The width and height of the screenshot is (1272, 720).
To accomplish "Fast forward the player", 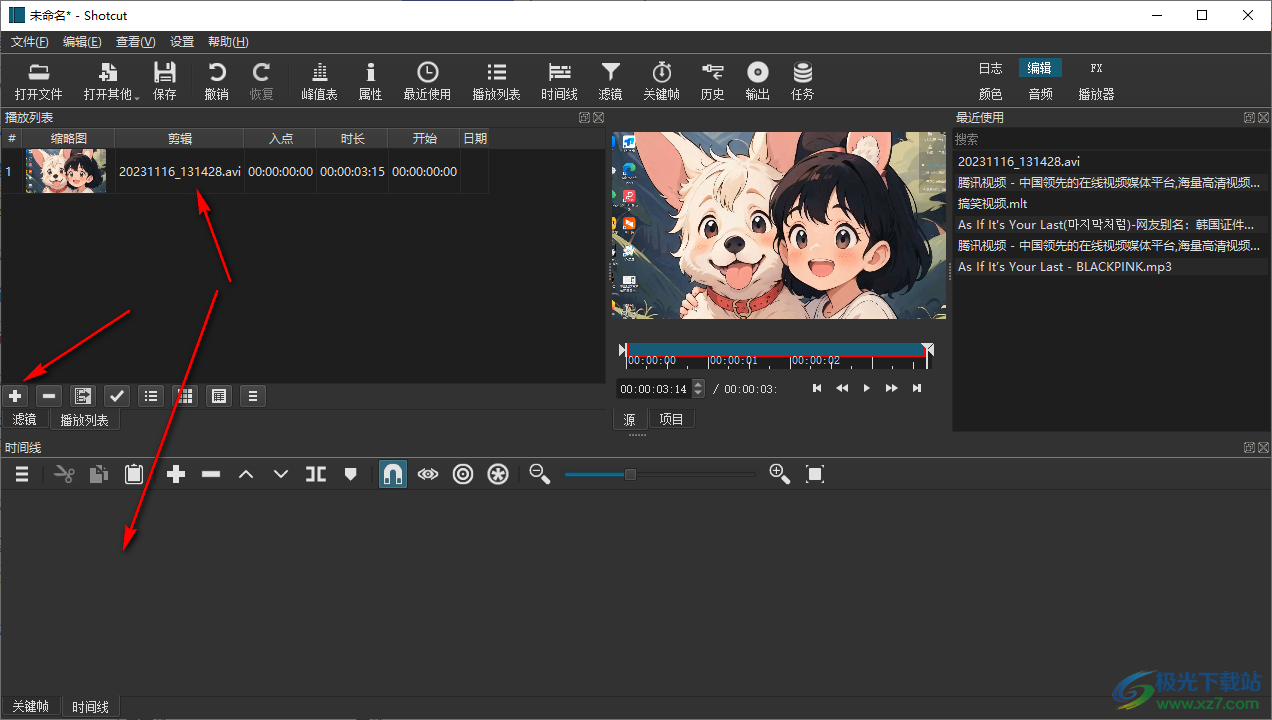I will (x=892, y=388).
